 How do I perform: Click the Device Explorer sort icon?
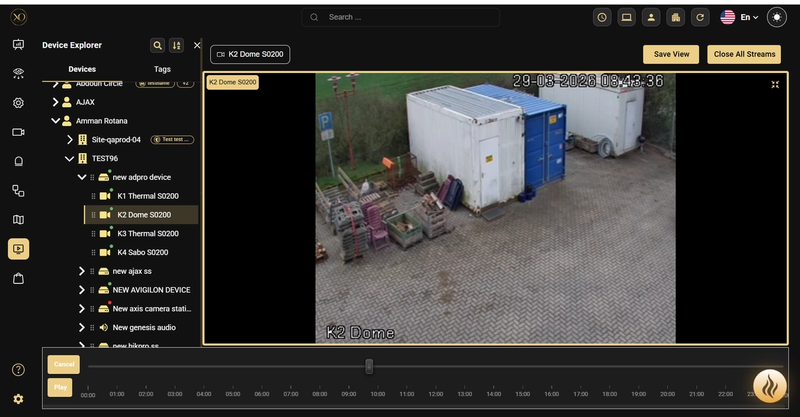tap(177, 45)
